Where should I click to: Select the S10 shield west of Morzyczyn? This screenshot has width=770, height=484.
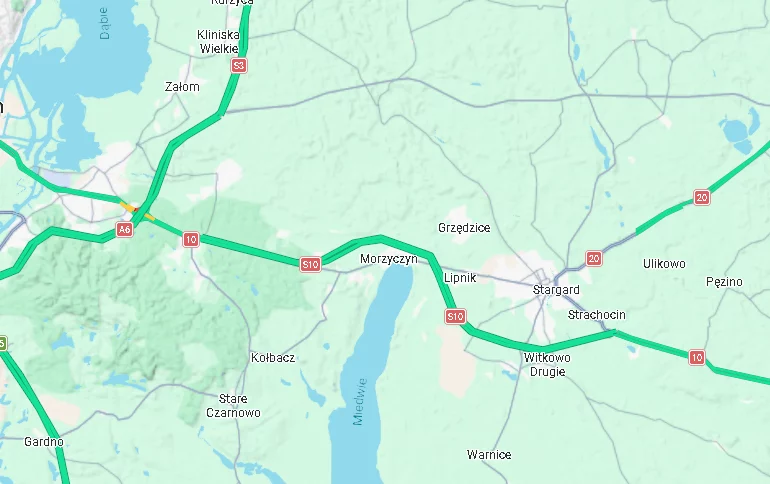[x=310, y=265]
